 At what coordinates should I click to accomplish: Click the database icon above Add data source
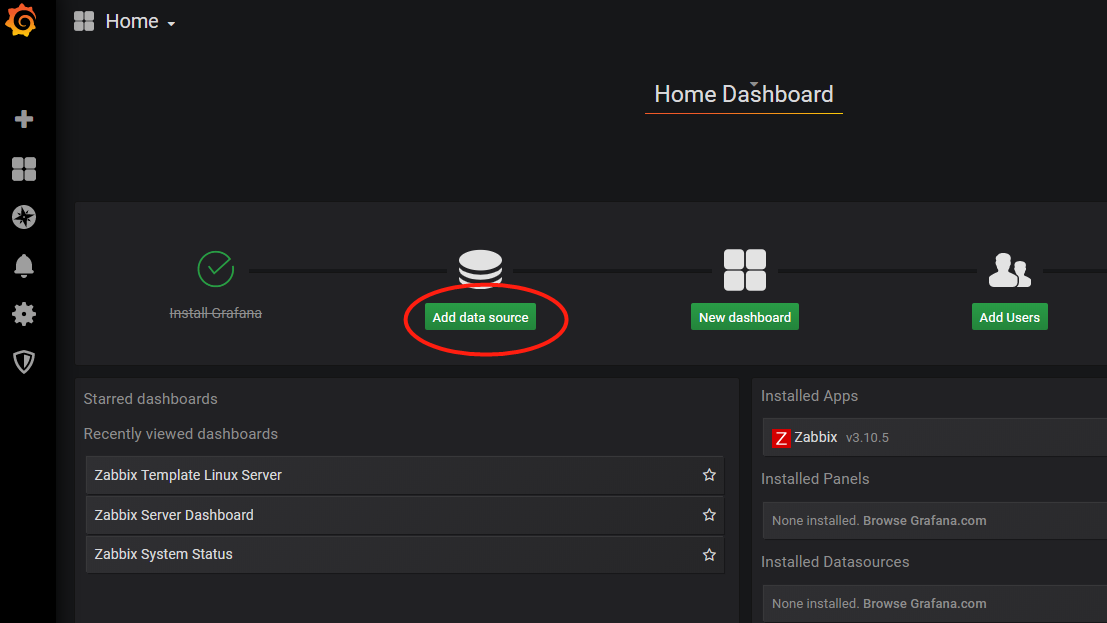tap(480, 269)
